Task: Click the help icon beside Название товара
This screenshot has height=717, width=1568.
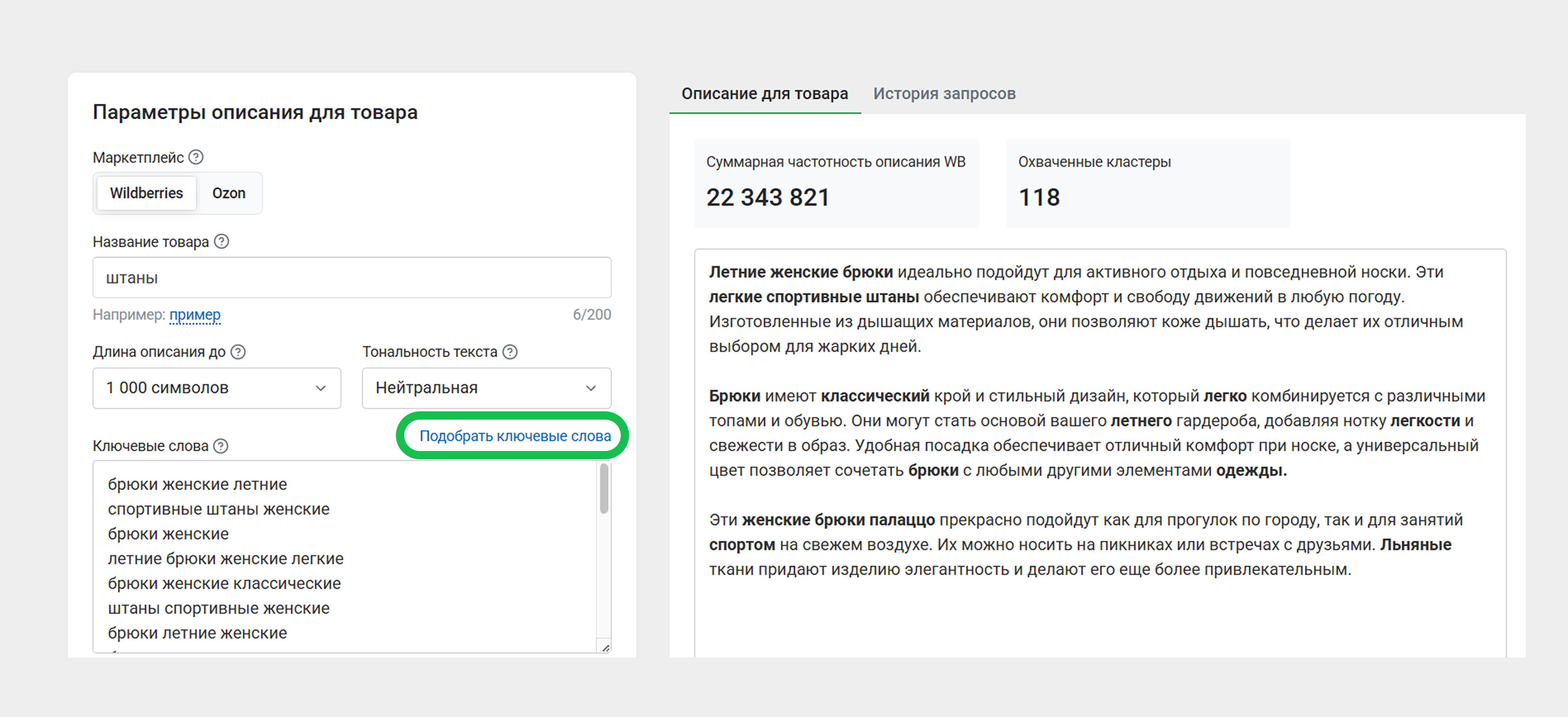Action: (x=222, y=242)
